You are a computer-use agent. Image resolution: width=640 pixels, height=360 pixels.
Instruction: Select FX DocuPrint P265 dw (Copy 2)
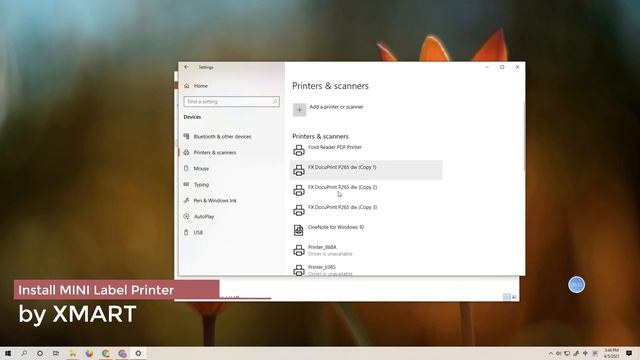366,190
